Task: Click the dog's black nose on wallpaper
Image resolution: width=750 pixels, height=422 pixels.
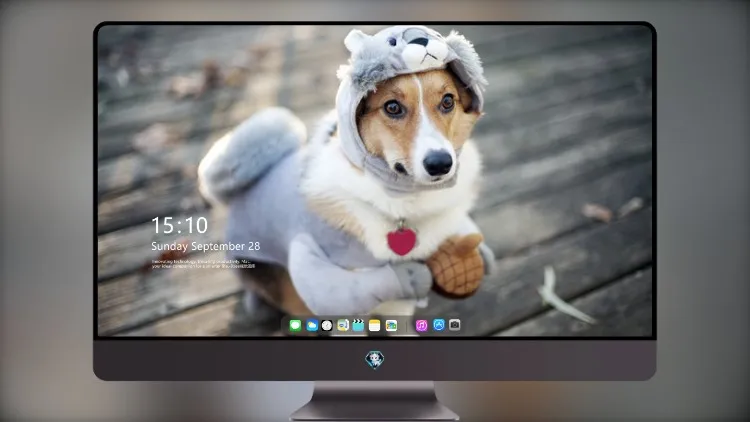Action: (438, 163)
